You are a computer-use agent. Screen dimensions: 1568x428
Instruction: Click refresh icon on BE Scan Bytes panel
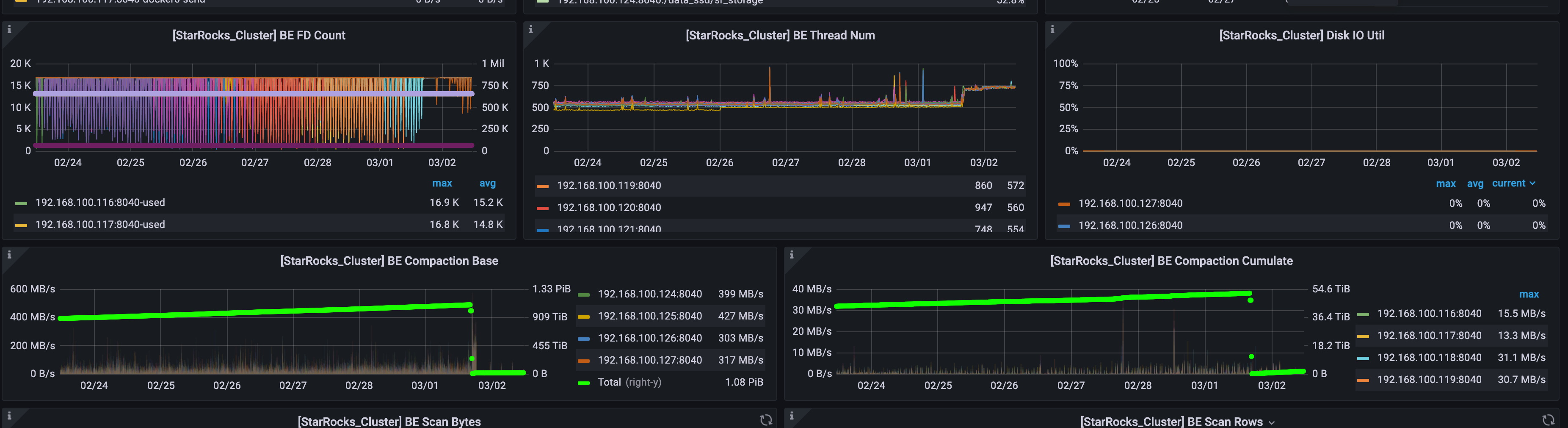766,420
